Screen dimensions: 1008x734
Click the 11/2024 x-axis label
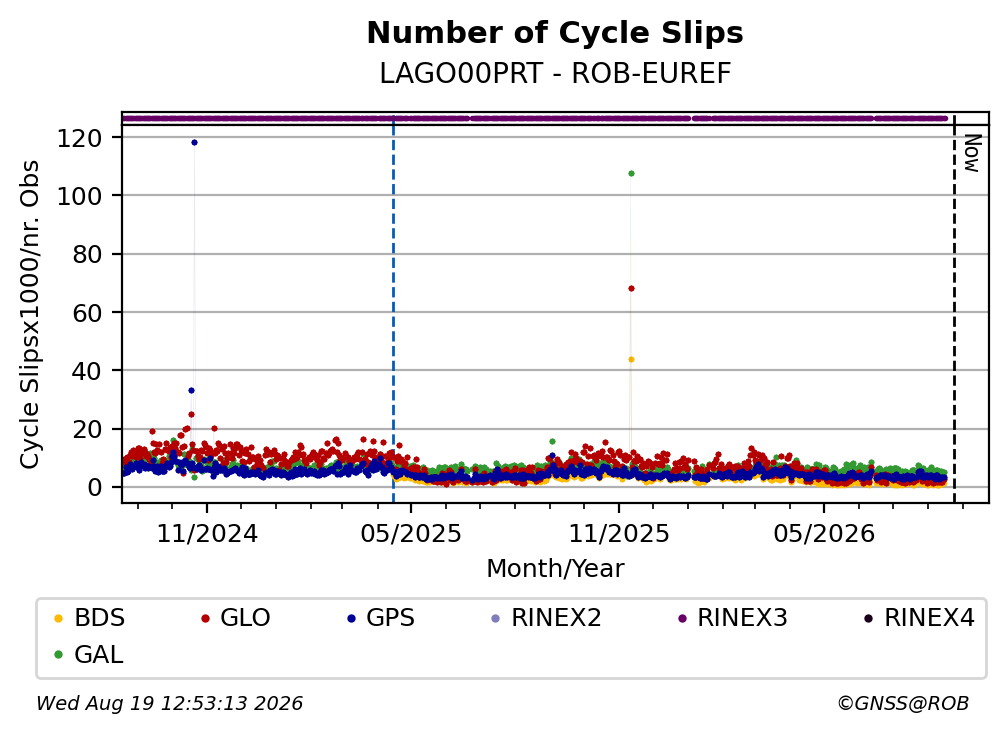(x=207, y=534)
